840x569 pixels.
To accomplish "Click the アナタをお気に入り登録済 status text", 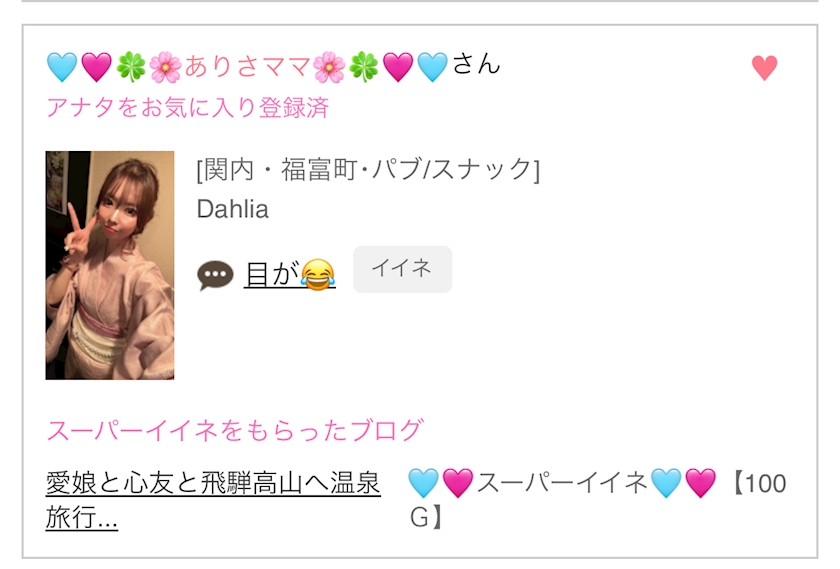I will (188, 107).
